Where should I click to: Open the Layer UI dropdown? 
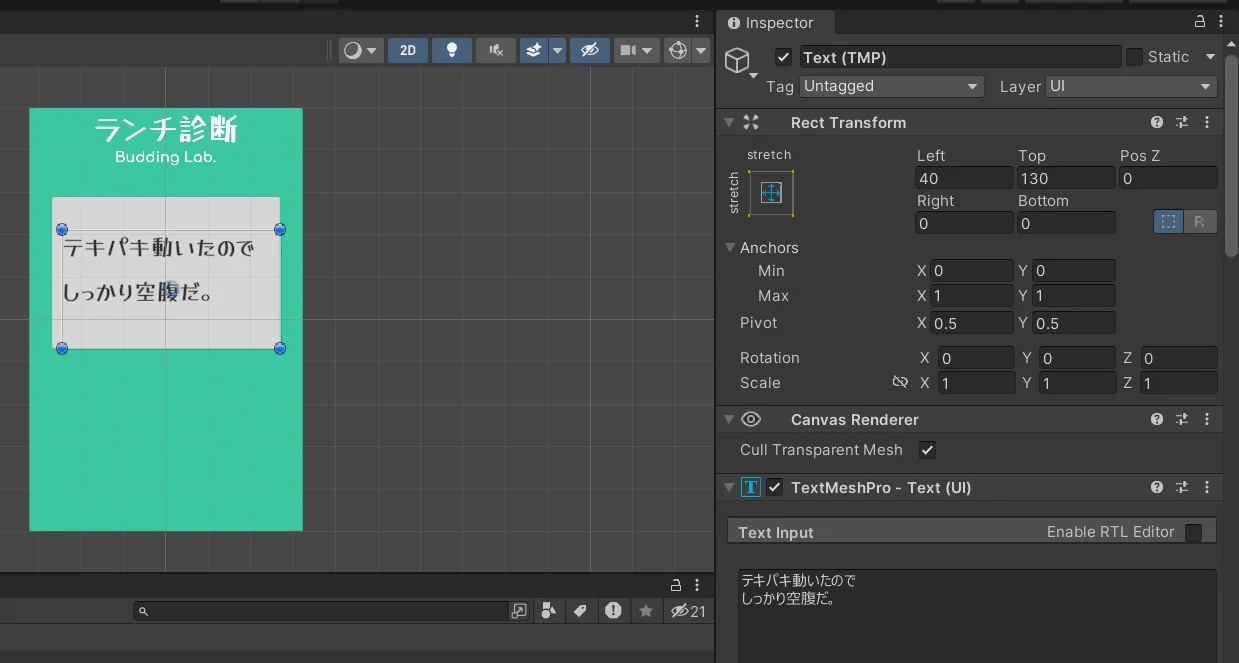pyautogui.click(x=1131, y=86)
